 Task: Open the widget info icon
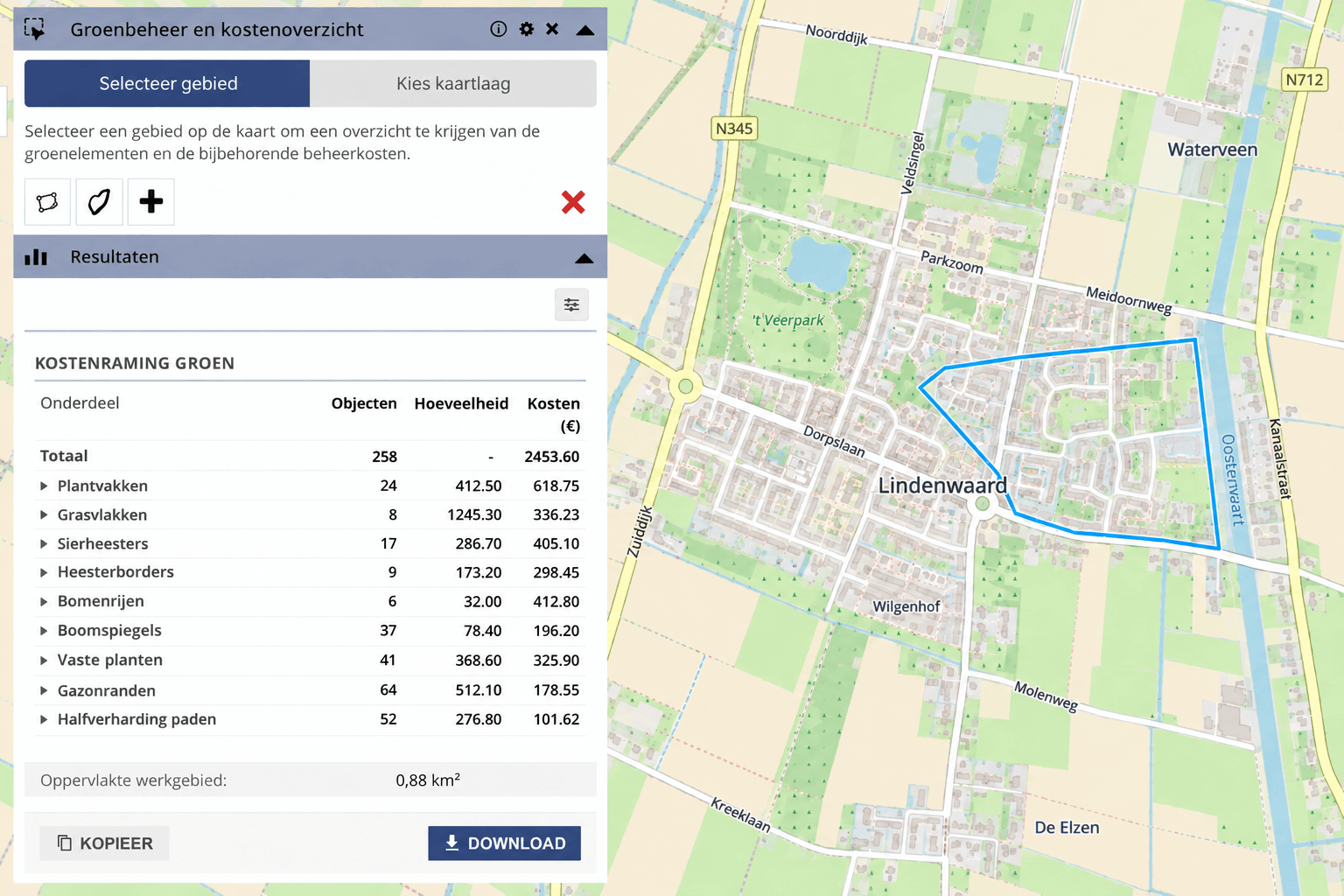[x=499, y=29]
